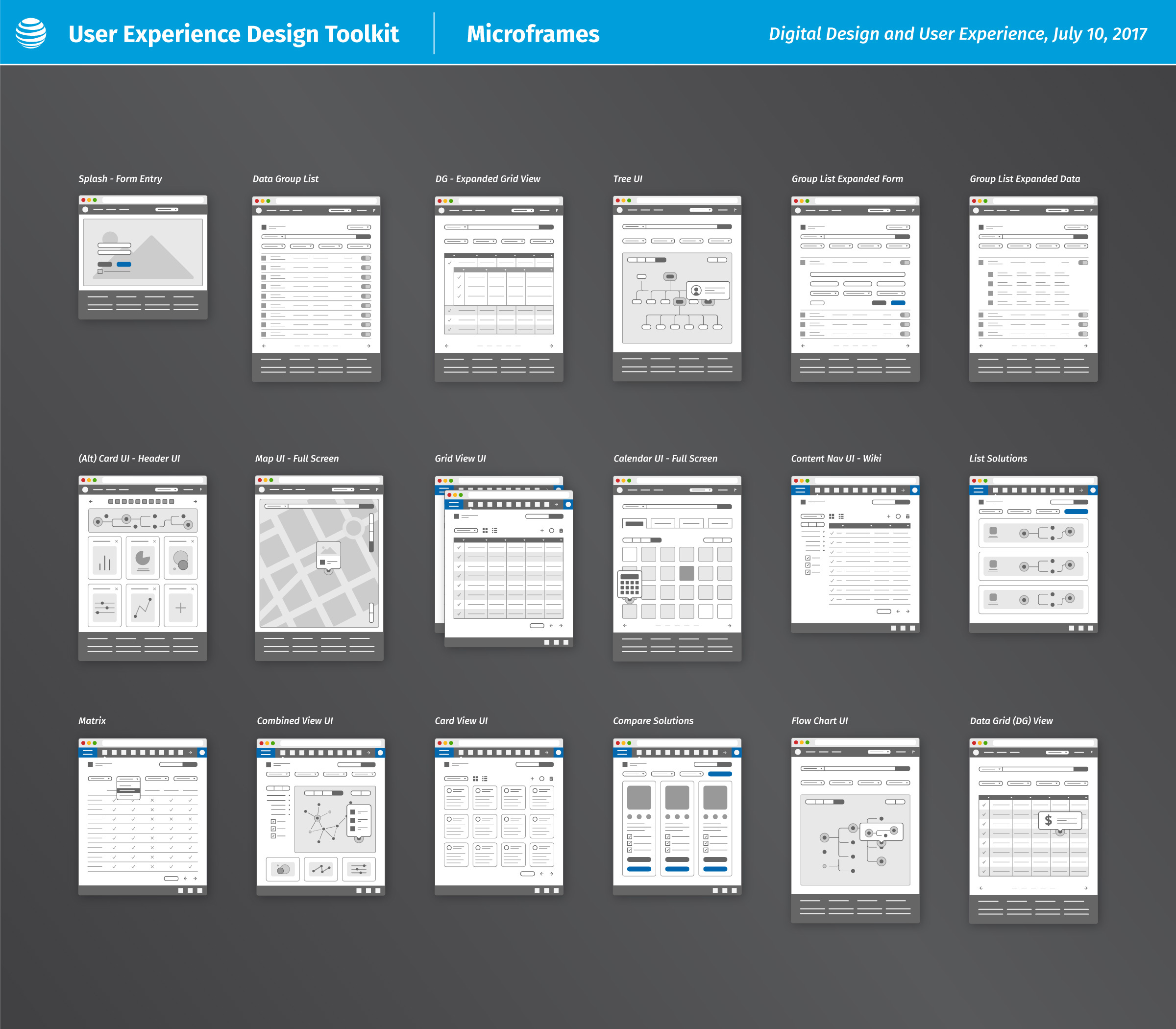
Task: Click the blue submit button in Group List Expanded Form
Action: point(899,303)
